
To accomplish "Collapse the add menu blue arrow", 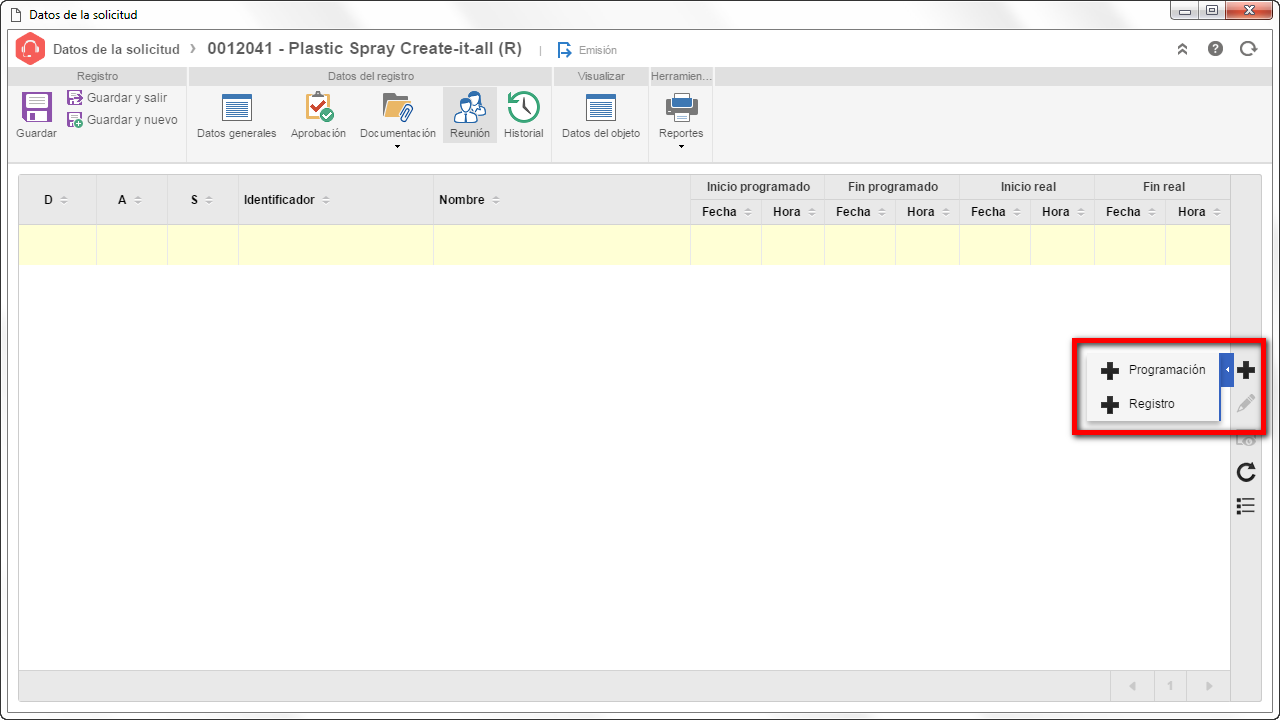I will point(1227,370).
